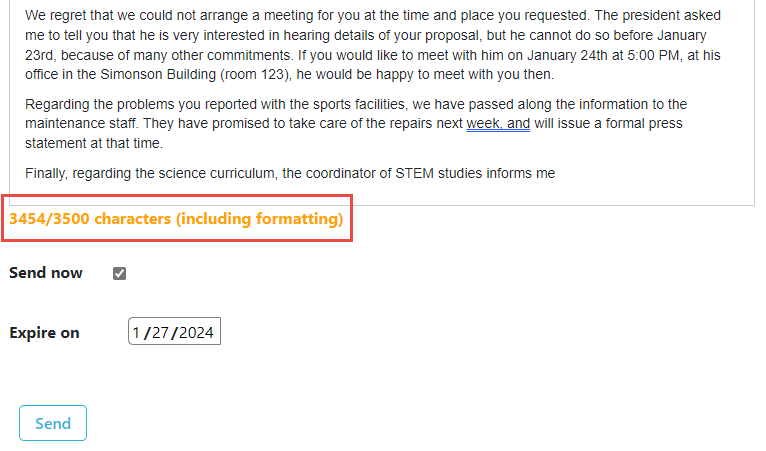
Task: Click the "Expire on" label
Action: tap(44, 333)
